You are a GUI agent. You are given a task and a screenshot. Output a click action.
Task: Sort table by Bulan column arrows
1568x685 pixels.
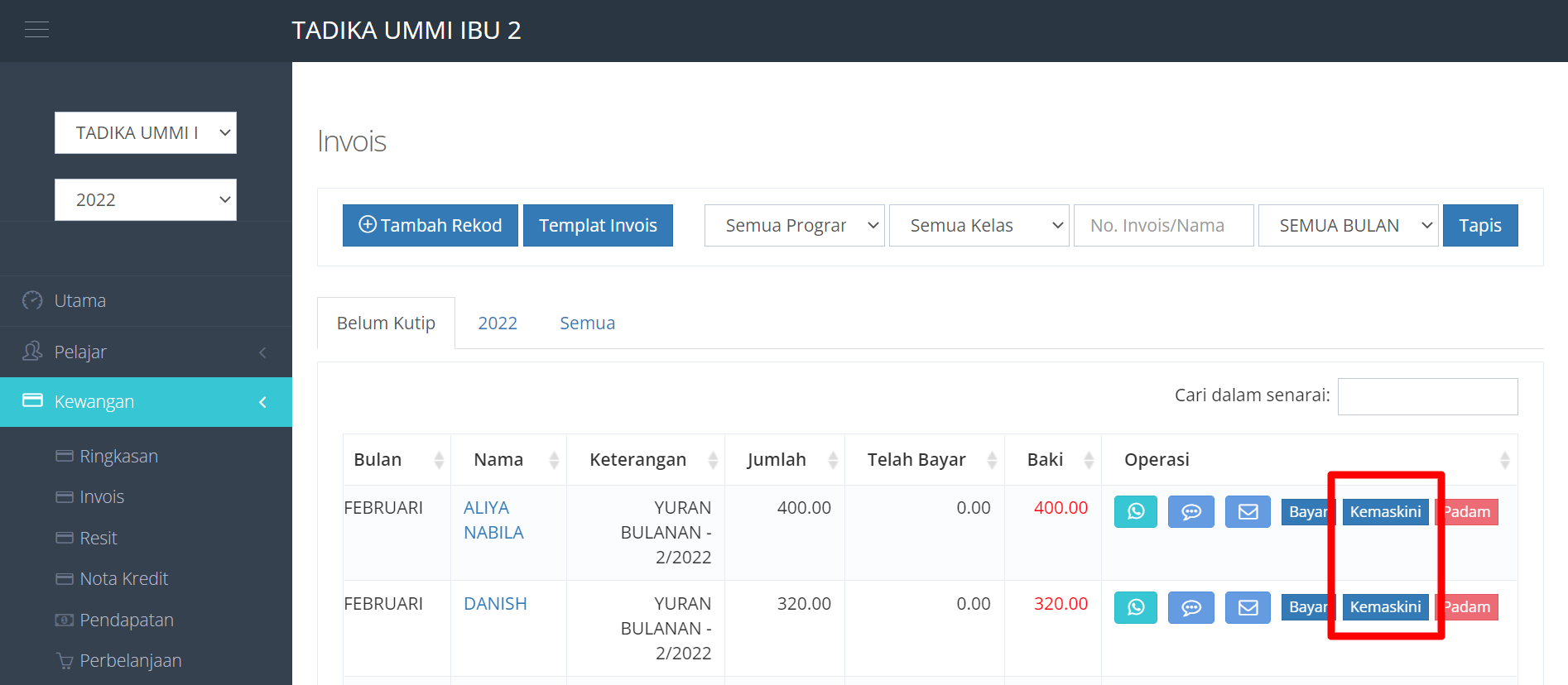[439, 460]
